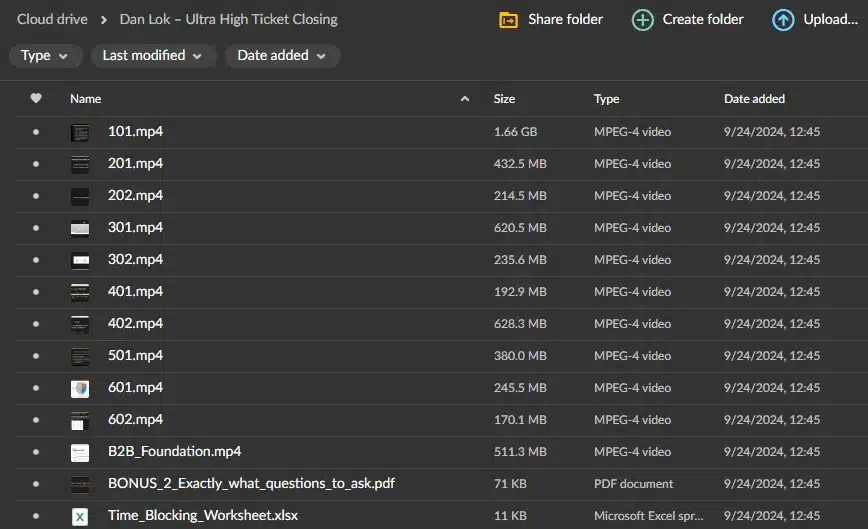
Task: Select the file named 202.mp4
Action: (x=136, y=195)
